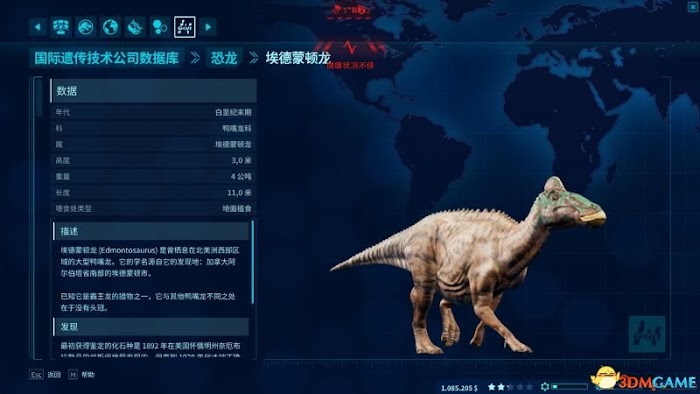Viewport: 700px width, 394px height.
Task: Click the InGen database root breadcrumb
Action: [x=107, y=58]
